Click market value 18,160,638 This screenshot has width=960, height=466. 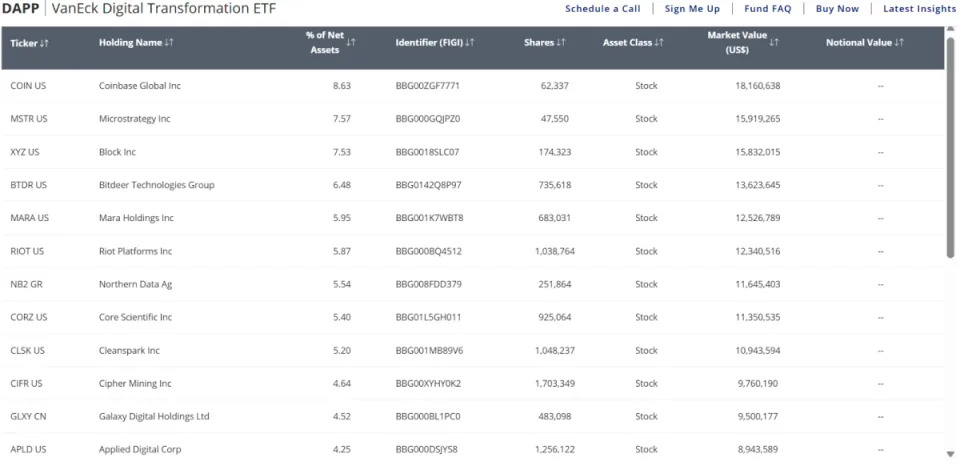(x=757, y=86)
